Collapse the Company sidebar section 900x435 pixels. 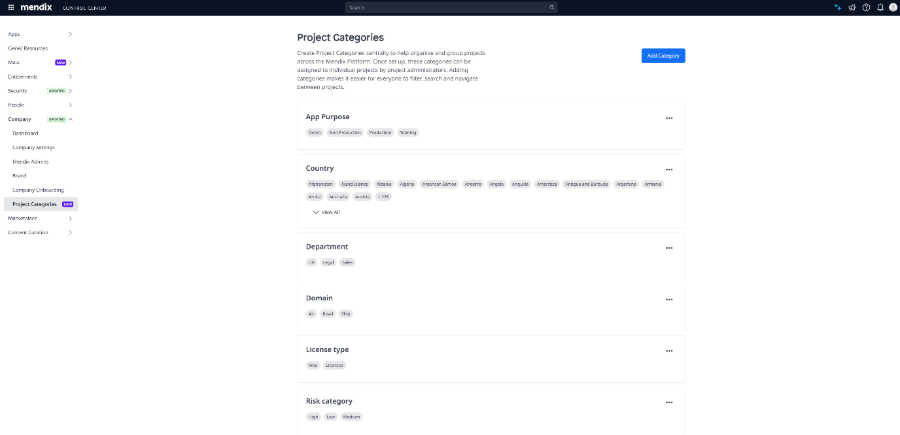[x=70, y=119]
